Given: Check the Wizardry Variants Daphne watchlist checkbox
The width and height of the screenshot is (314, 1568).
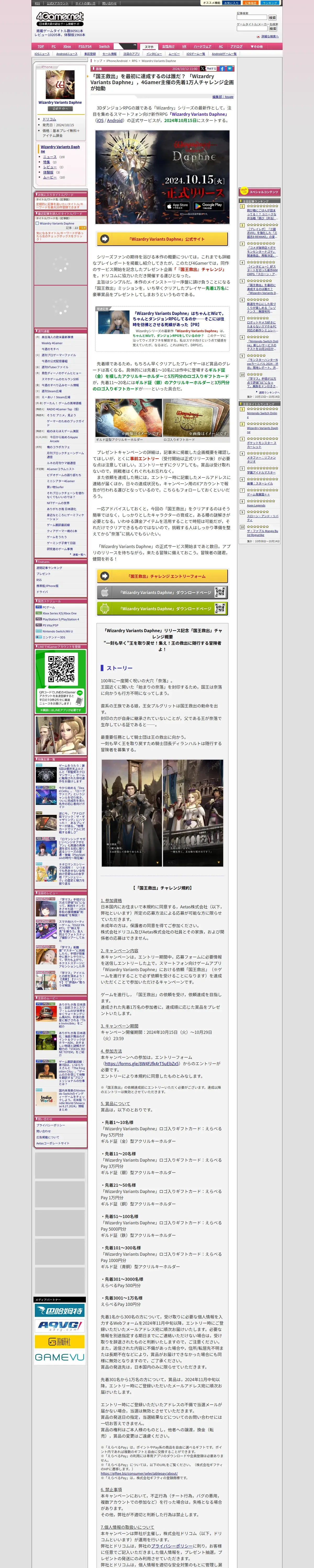Looking at the screenshot, I should 37,223.
